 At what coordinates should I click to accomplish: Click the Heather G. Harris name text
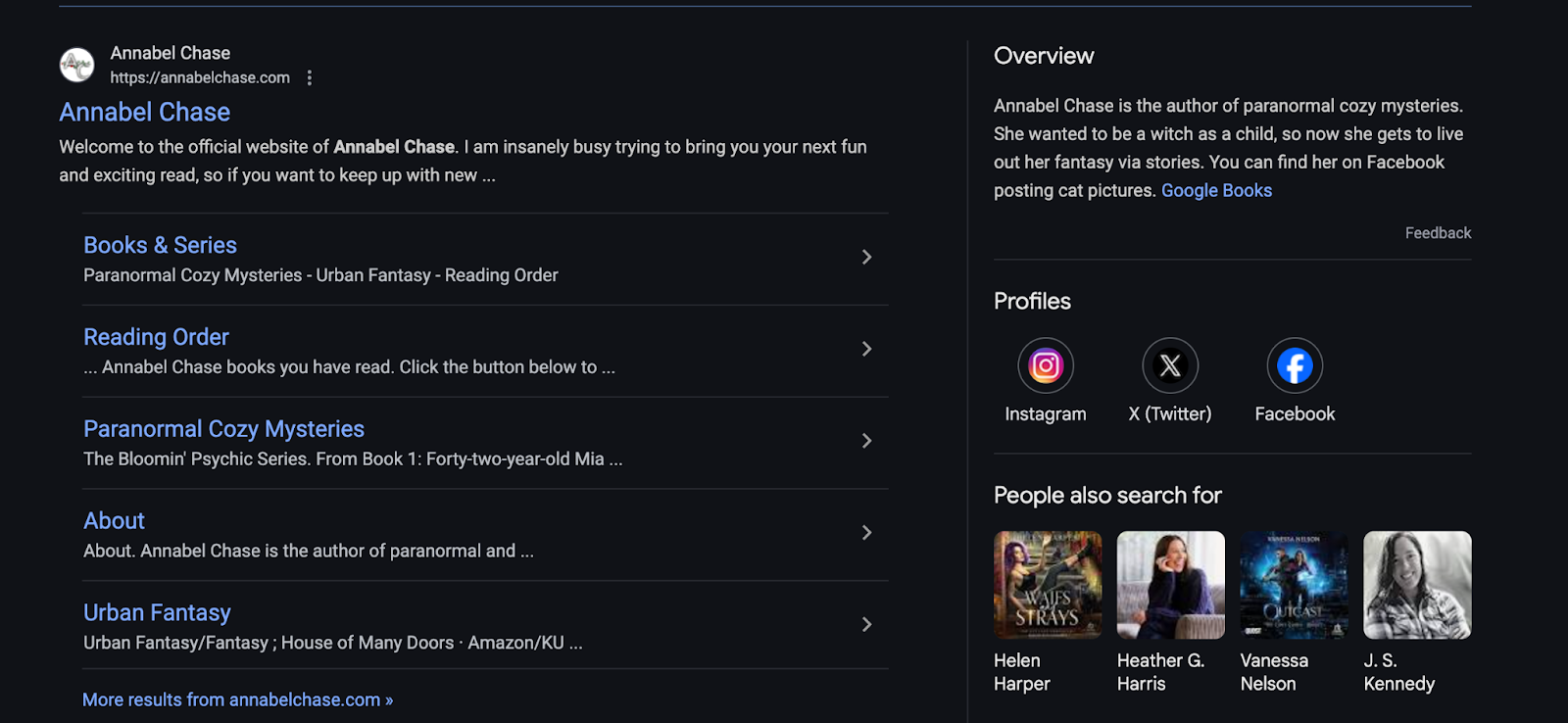coord(1160,672)
